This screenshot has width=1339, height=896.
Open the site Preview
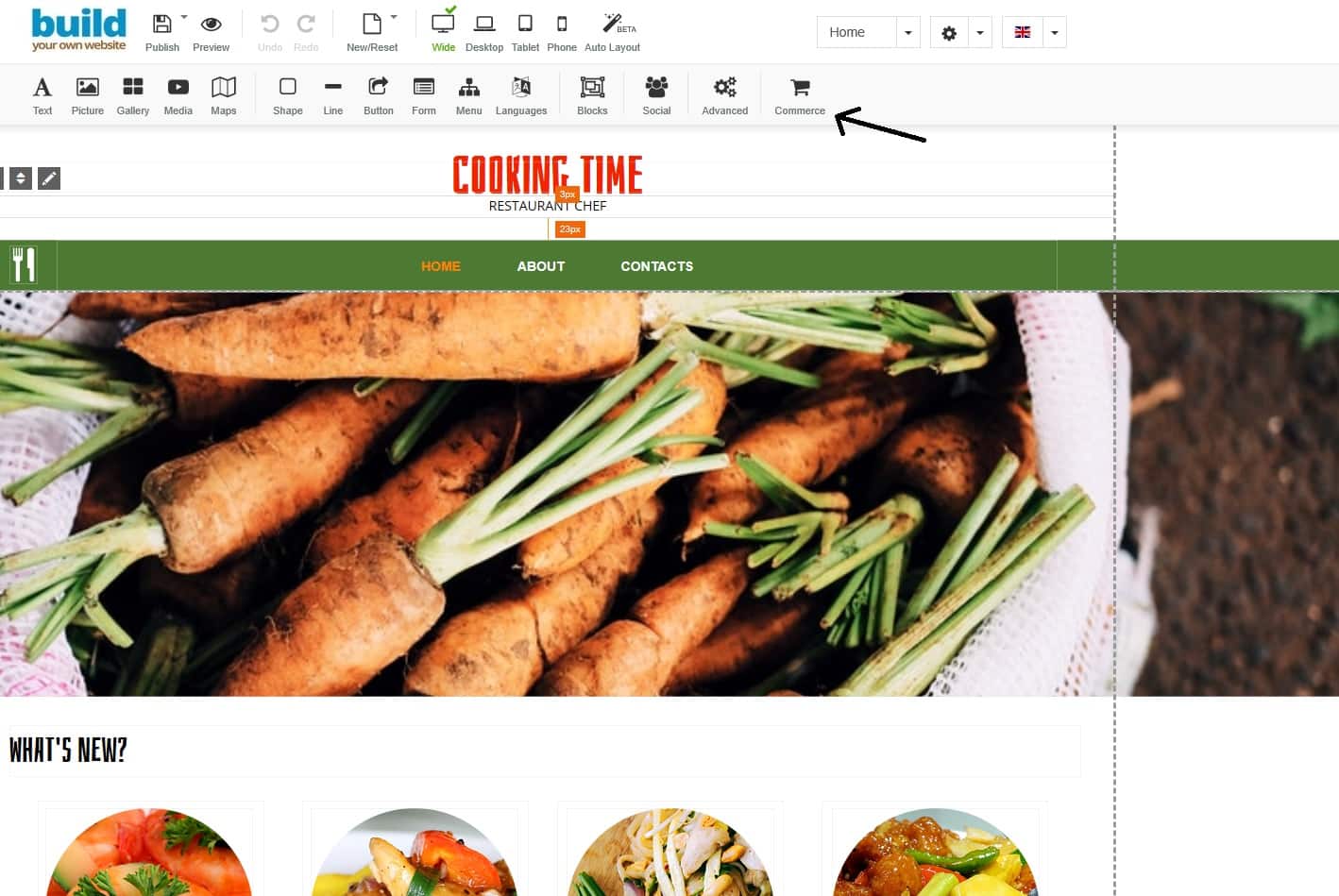click(212, 31)
